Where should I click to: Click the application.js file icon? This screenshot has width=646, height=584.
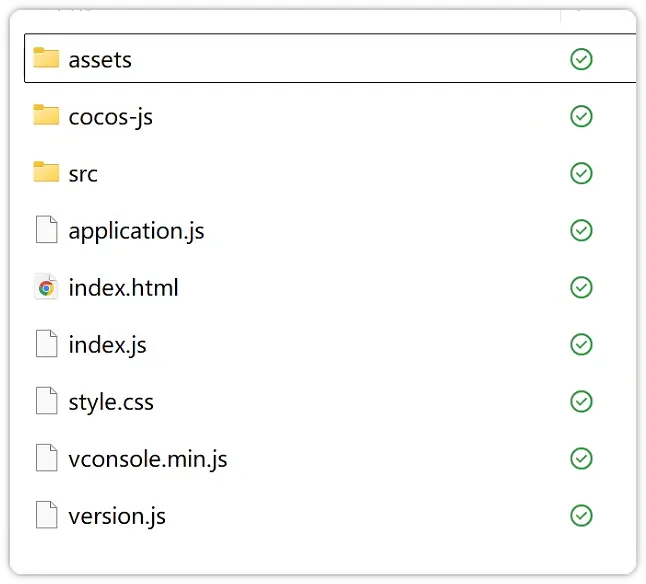pos(46,230)
